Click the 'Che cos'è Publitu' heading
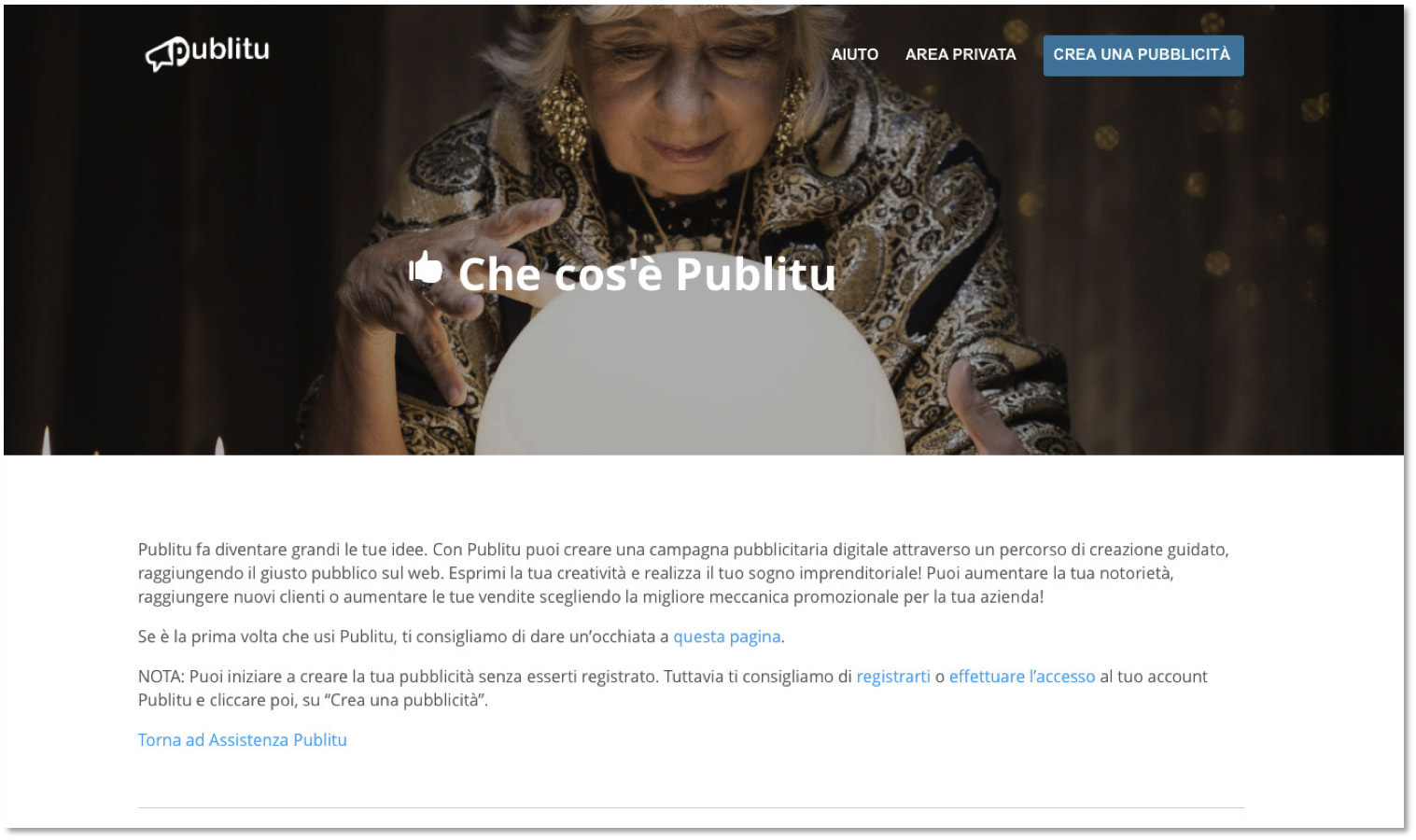Viewport: 1416px width, 840px height. [646, 273]
